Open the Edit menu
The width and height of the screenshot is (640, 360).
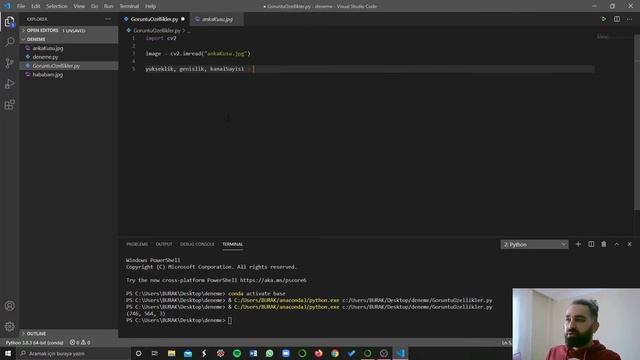tap(36, 6)
